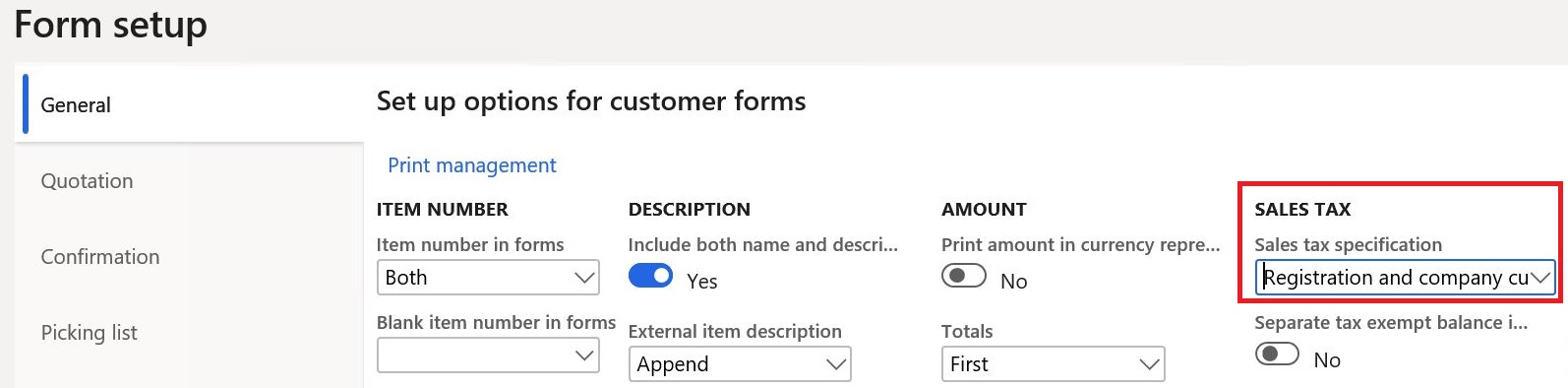Open the Sales tax specification dropdown
1568x388 pixels.
tap(1405, 278)
